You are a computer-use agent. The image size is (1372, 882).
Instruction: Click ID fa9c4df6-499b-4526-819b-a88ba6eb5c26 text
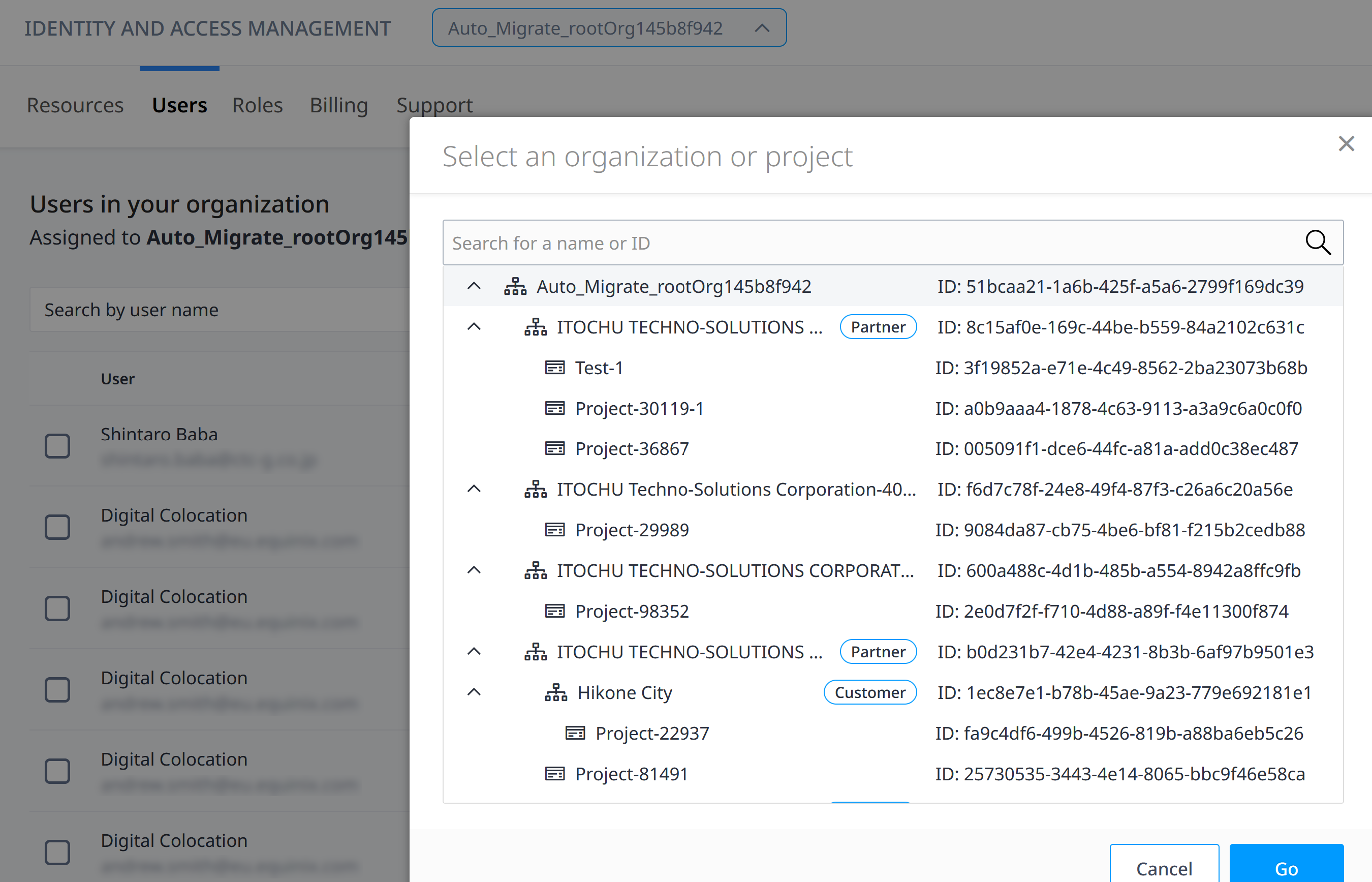point(1119,733)
